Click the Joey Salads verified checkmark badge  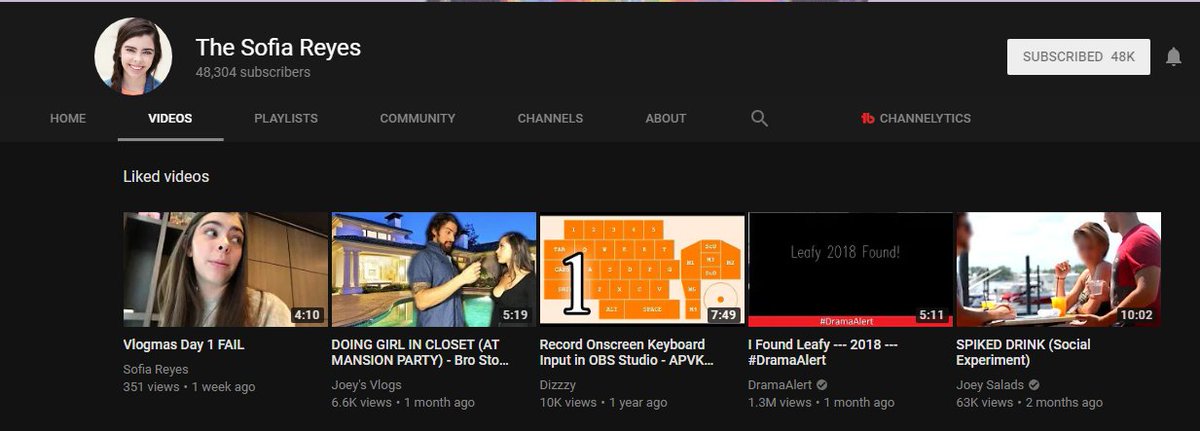click(1034, 384)
